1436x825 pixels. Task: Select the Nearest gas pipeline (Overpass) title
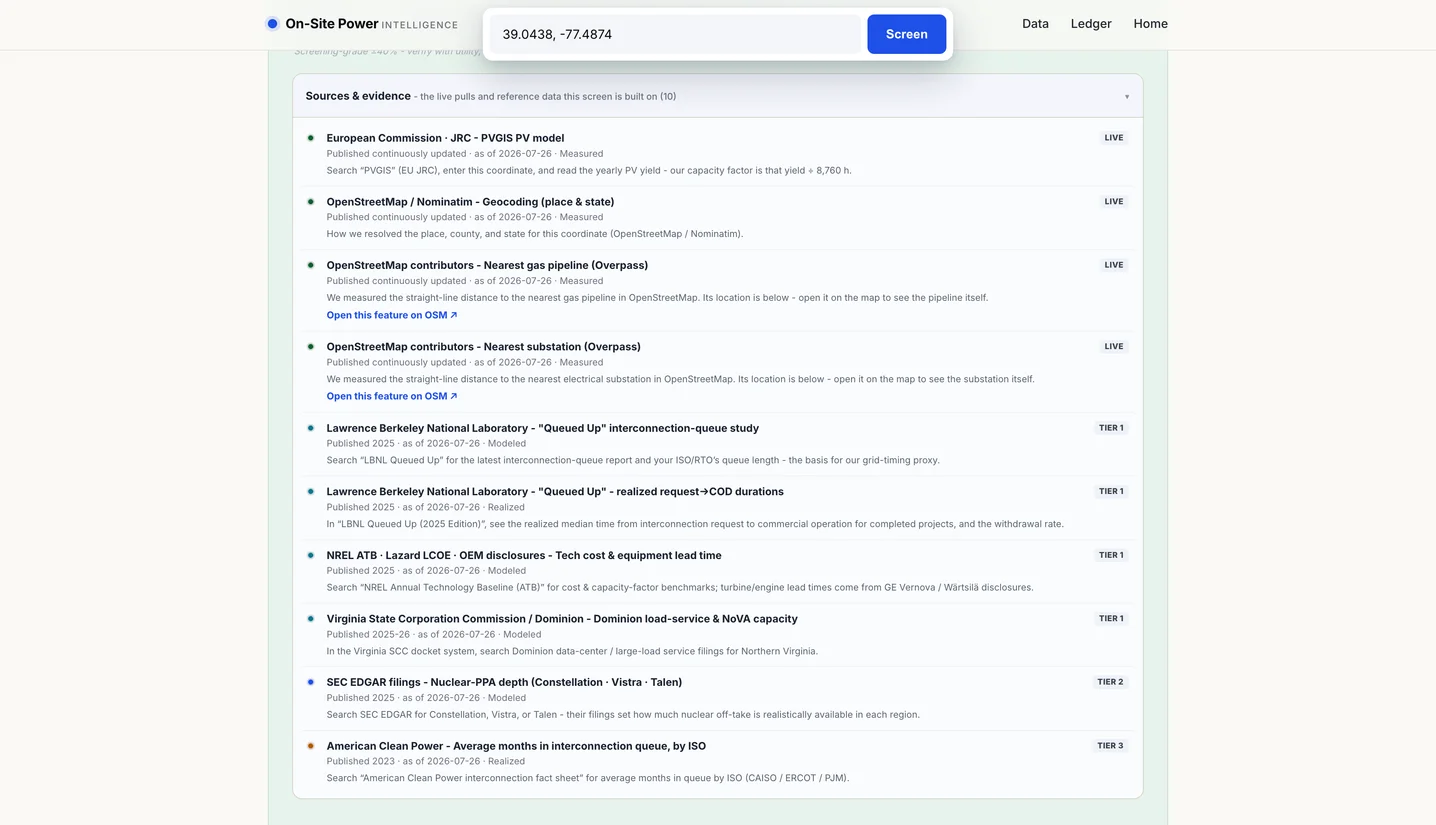(x=487, y=265)
